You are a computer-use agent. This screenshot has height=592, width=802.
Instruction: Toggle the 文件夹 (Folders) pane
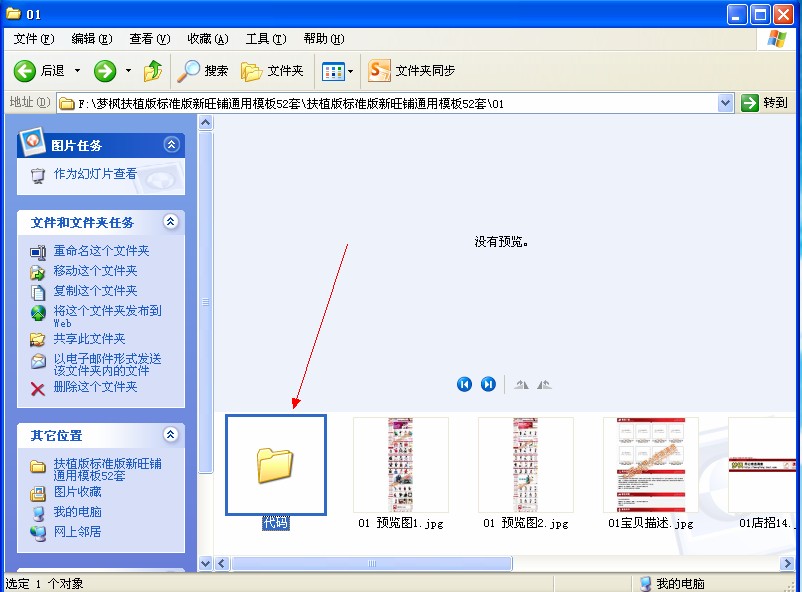(272, 71)
